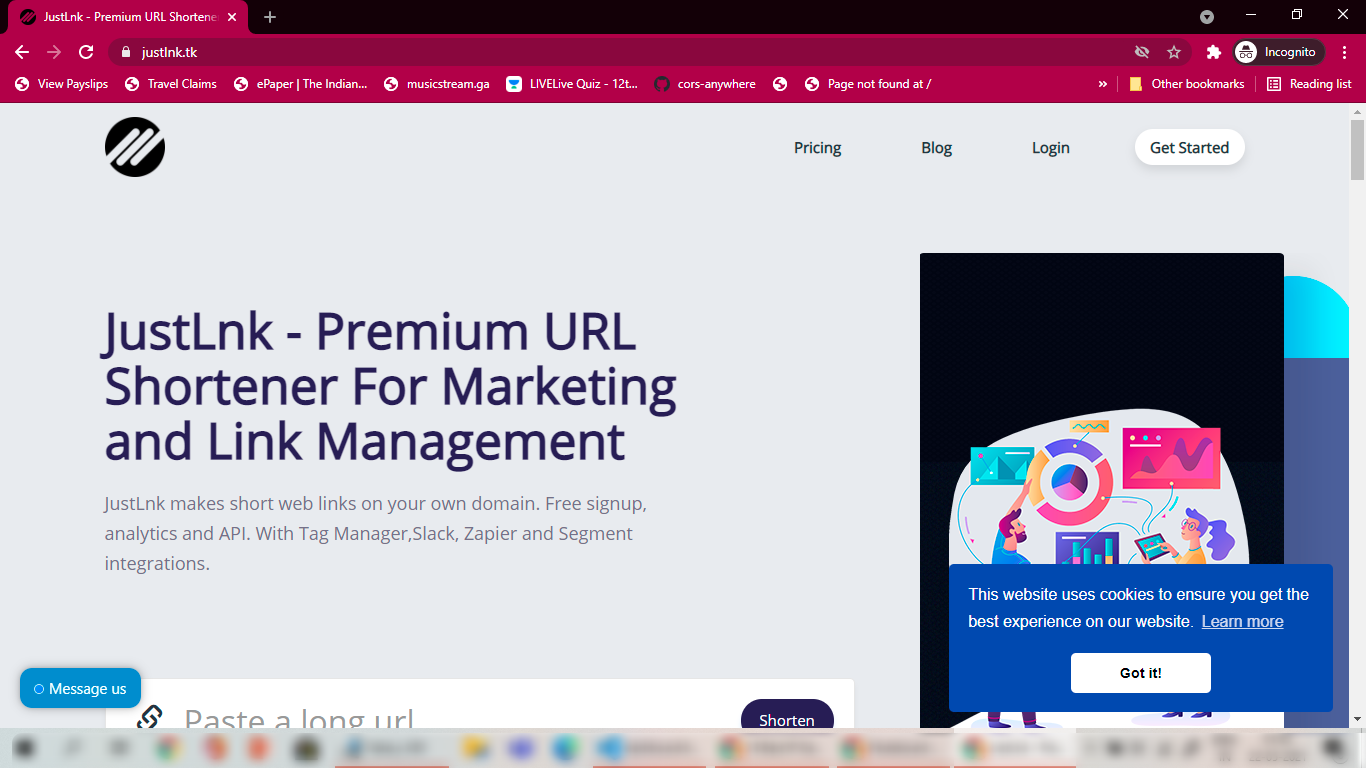
Task: Bookmark this page with the star icon
Action: [1174, 52]
